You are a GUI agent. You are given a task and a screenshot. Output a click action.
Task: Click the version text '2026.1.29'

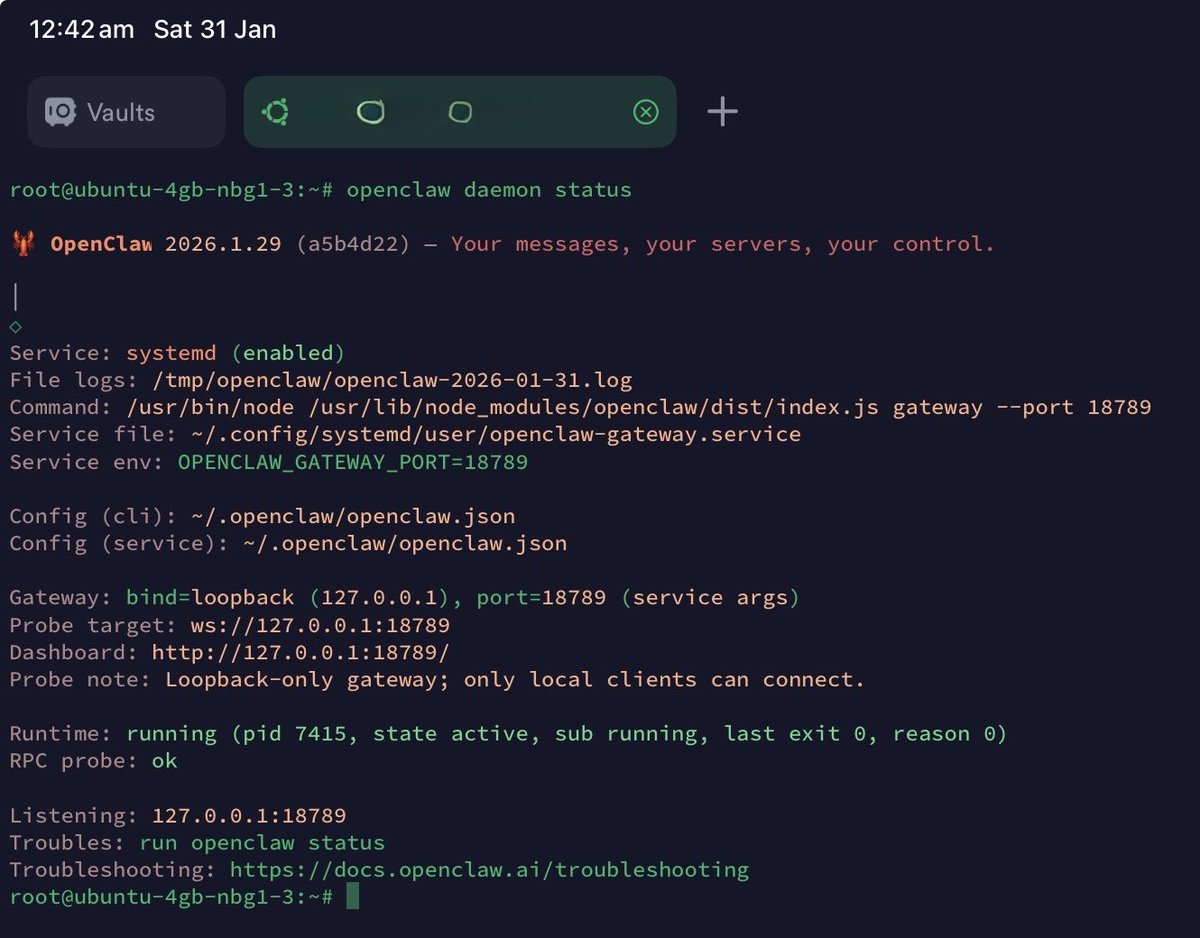(x=223, y=245)
